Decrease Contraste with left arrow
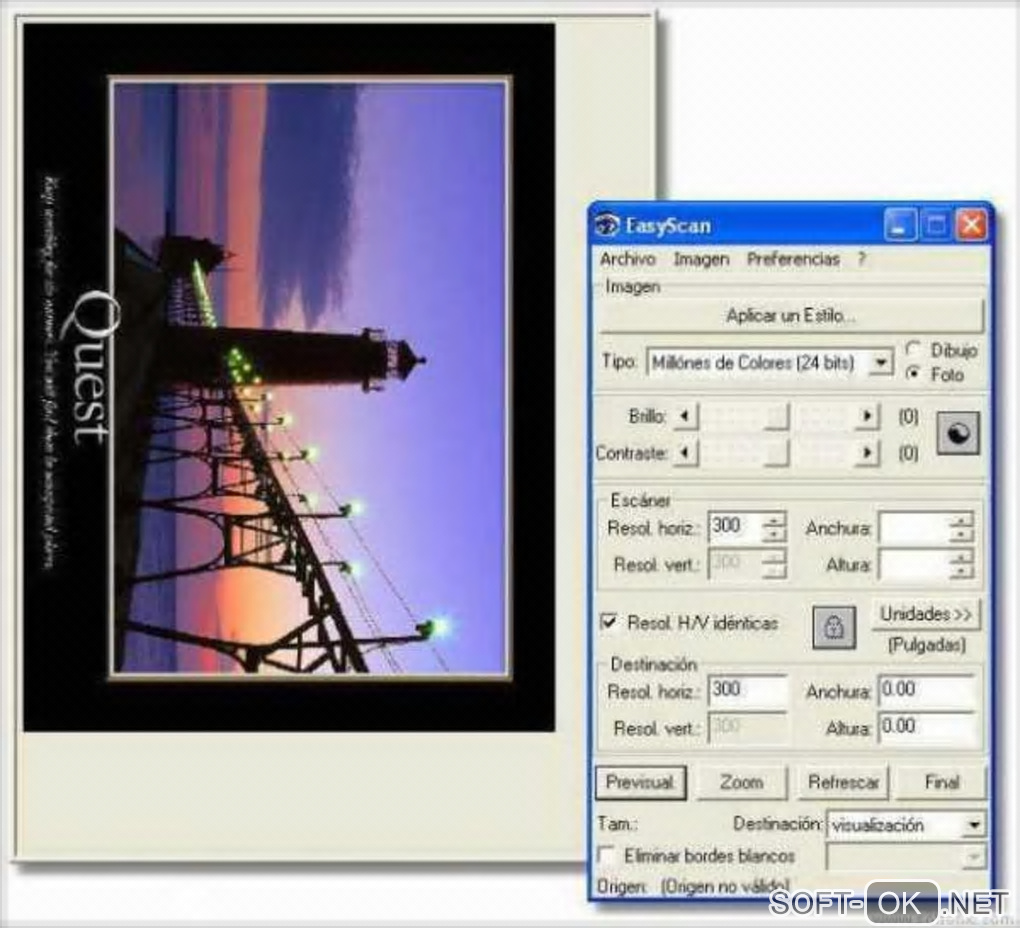Image resolution: width=1020 pixels, height=928 pixels. [685, 452]
